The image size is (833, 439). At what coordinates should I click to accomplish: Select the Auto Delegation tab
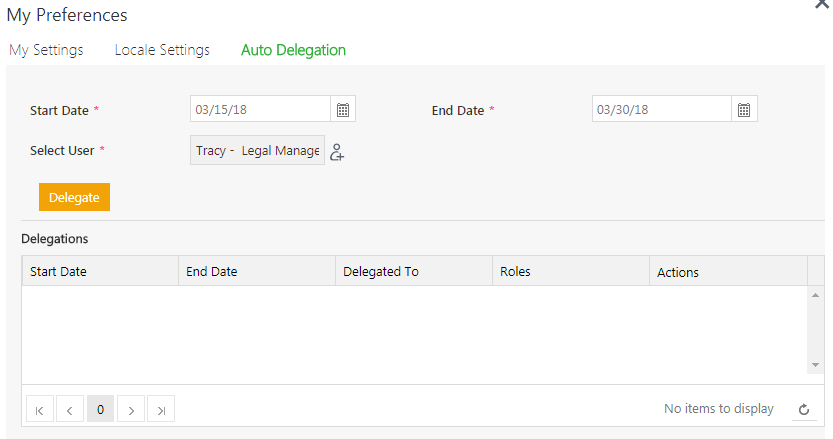[x=293, y=50]
